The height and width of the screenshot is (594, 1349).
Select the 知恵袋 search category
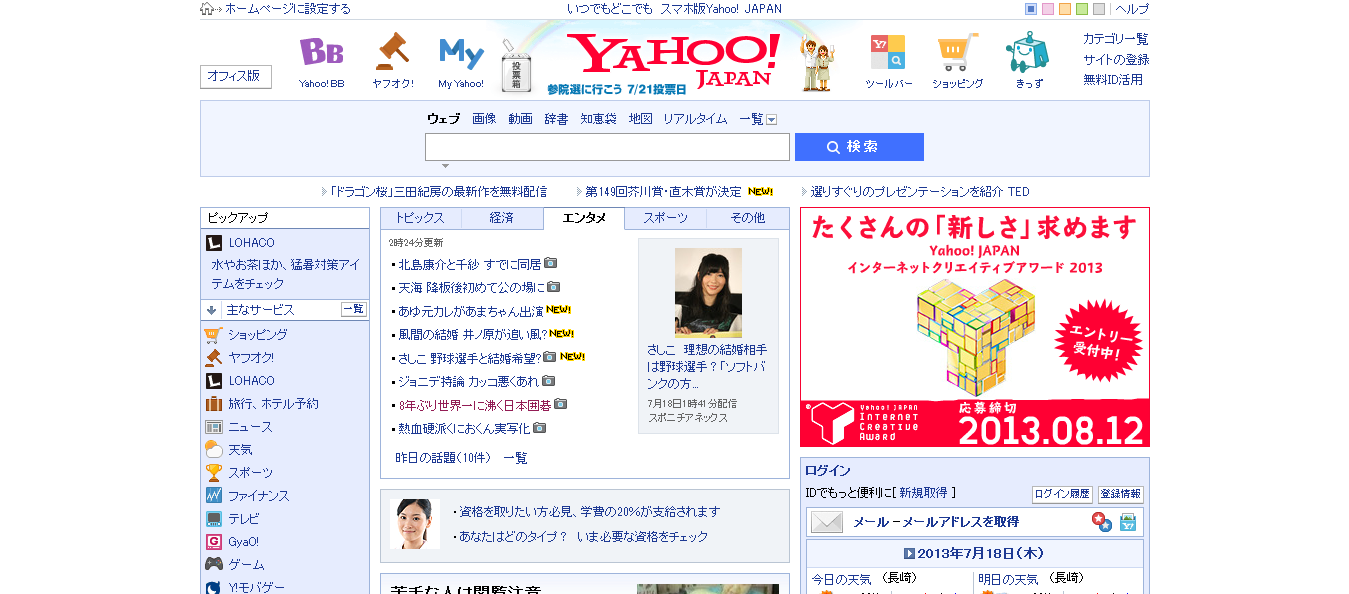598,119
